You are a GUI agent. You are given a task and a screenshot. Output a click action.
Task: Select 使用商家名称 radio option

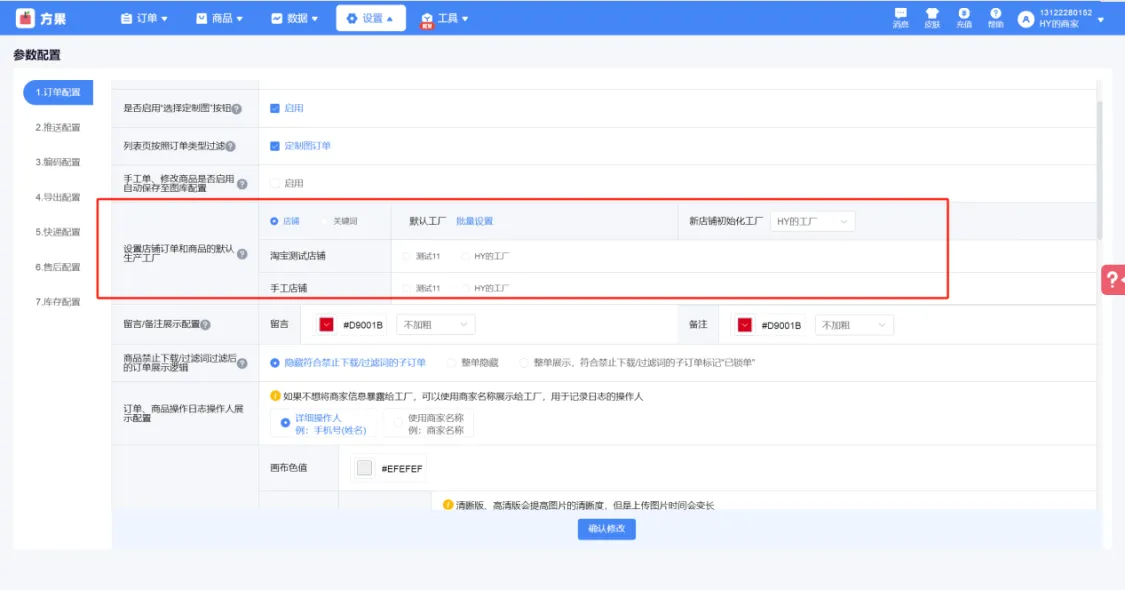pos(398,424)
